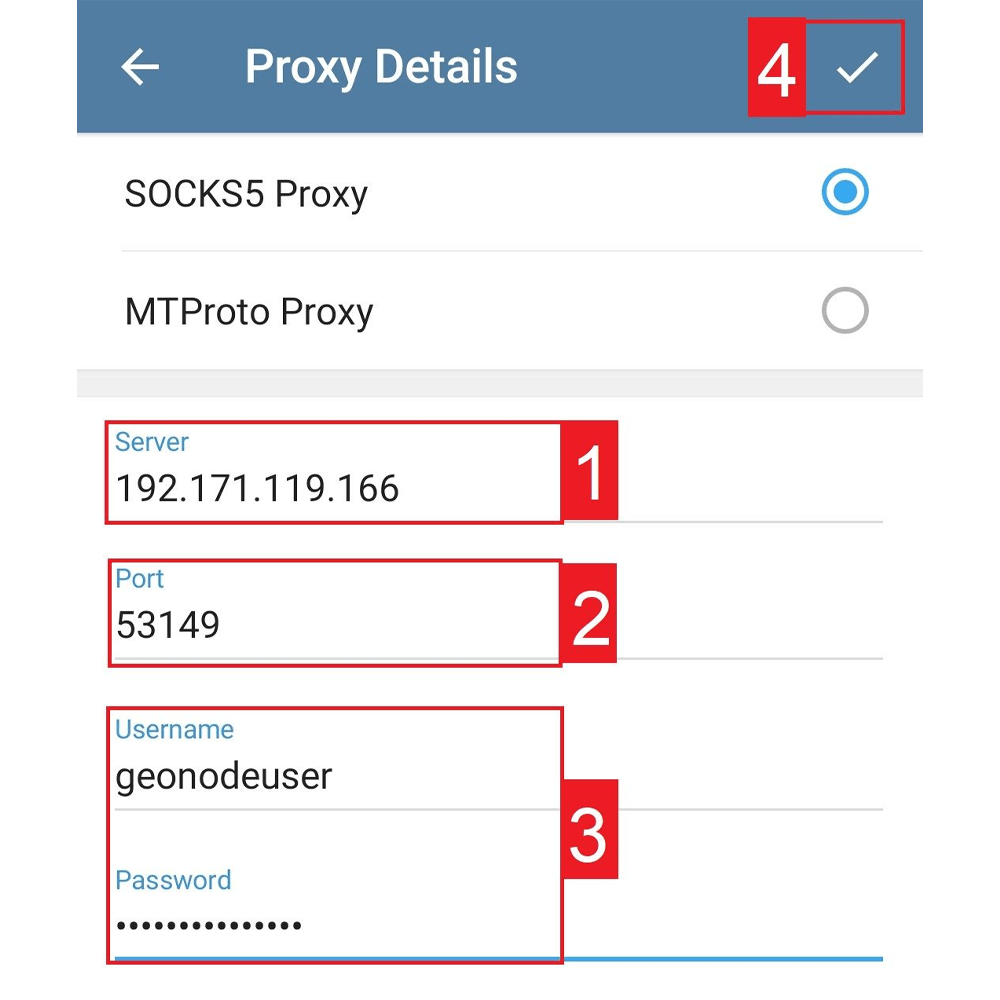Viewport: 1000px width, 1000px height.
Task: Select the SOCKS5 Proxy radio button
Action: pyautogui.click(x=845, y=192)
